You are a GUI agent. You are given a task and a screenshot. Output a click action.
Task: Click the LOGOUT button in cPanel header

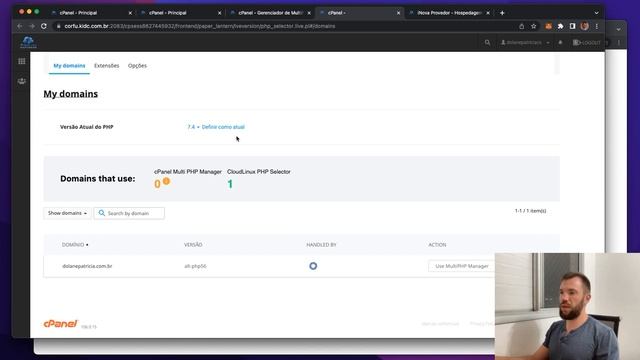click(587, 42)
